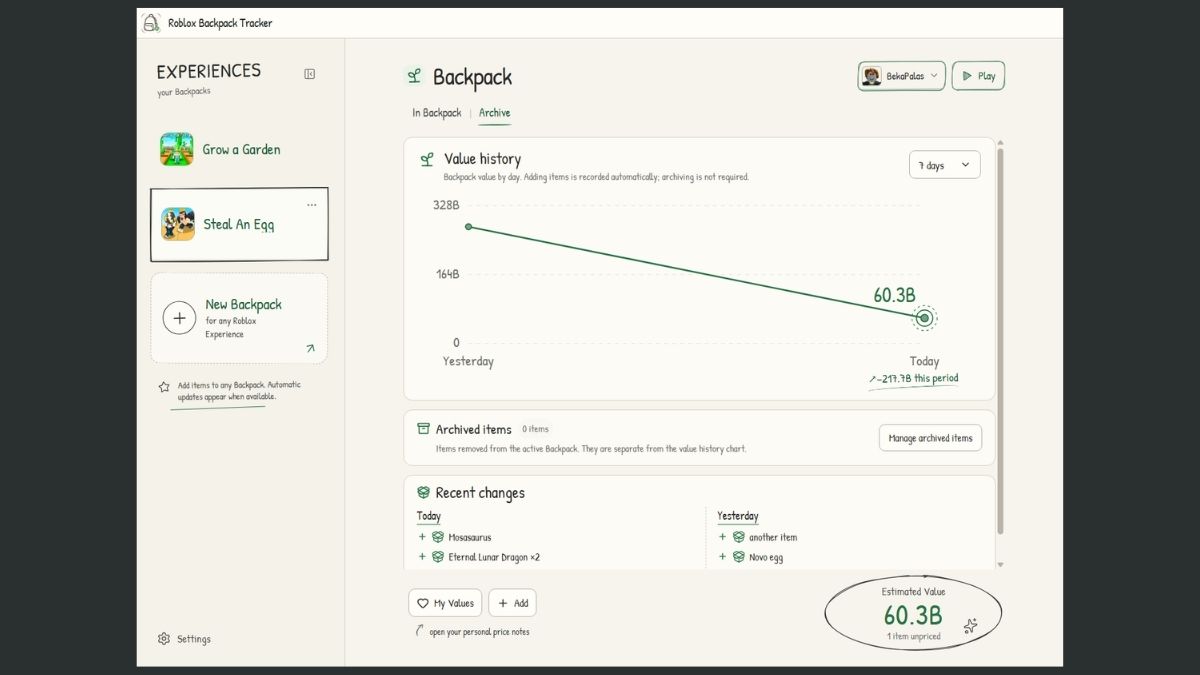Click the New Backpack arrow icon
The image size is (1200, 675).
coord(310,348)
